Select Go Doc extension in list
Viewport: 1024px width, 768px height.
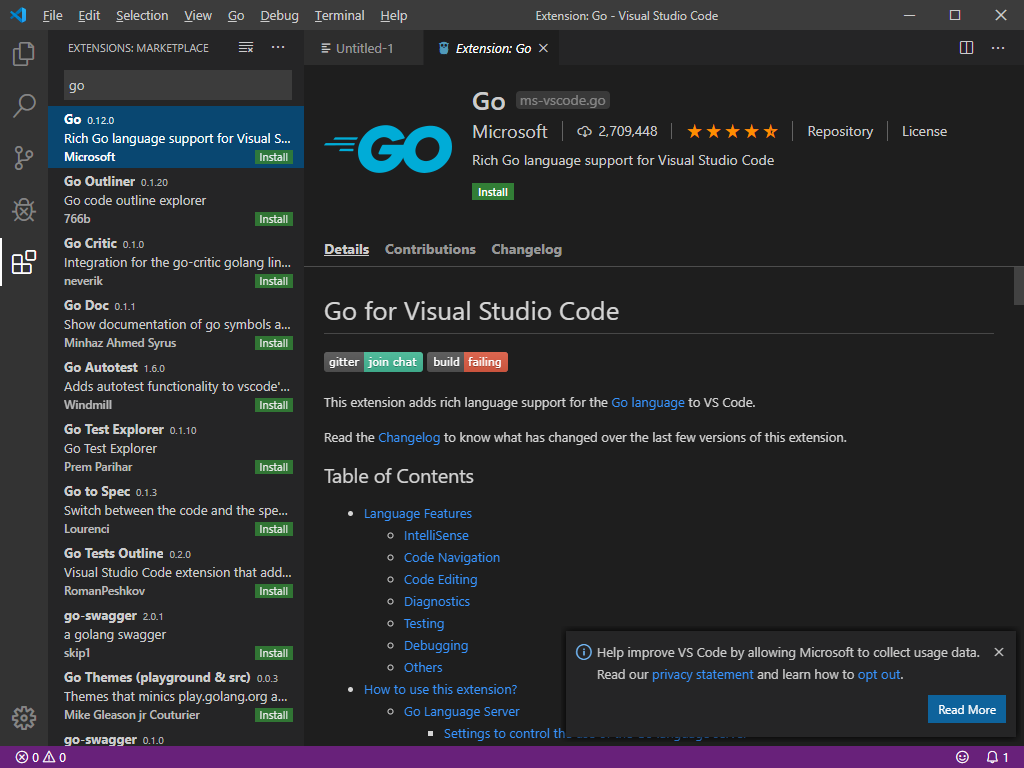point(176,323)
